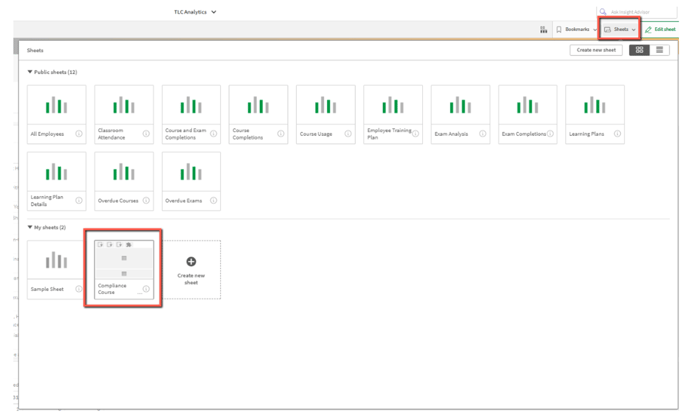Screen dimensions: 688x412
Task: Switch to grid view of sheets
Action: 639,49
